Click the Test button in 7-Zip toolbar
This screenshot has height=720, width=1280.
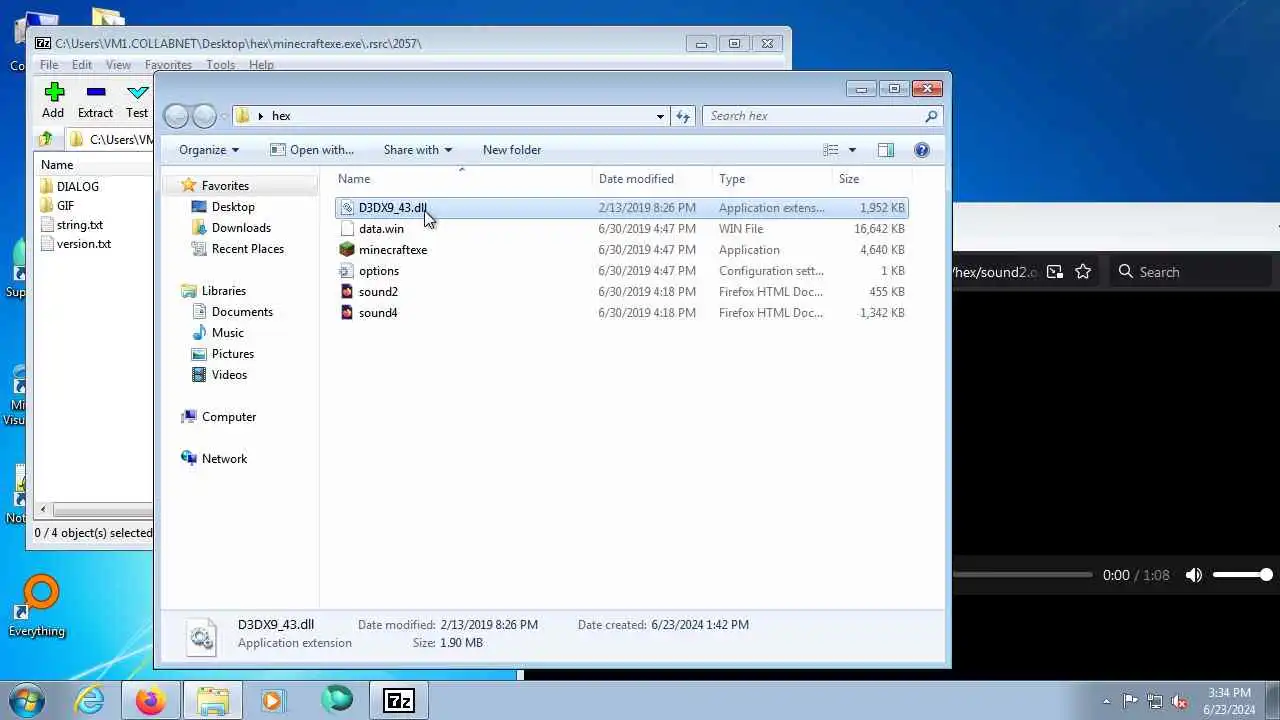[137, 101]
